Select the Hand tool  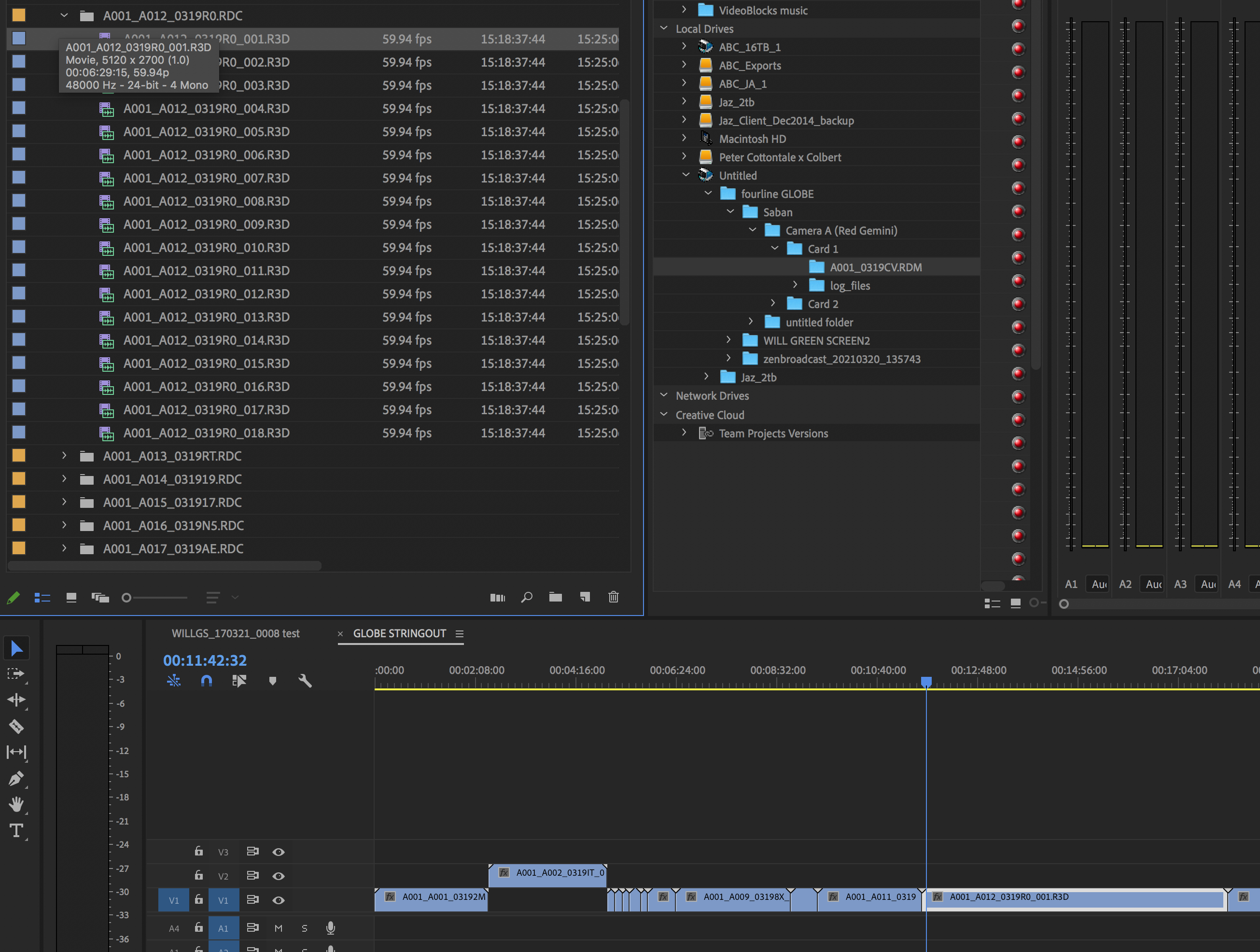16,804
